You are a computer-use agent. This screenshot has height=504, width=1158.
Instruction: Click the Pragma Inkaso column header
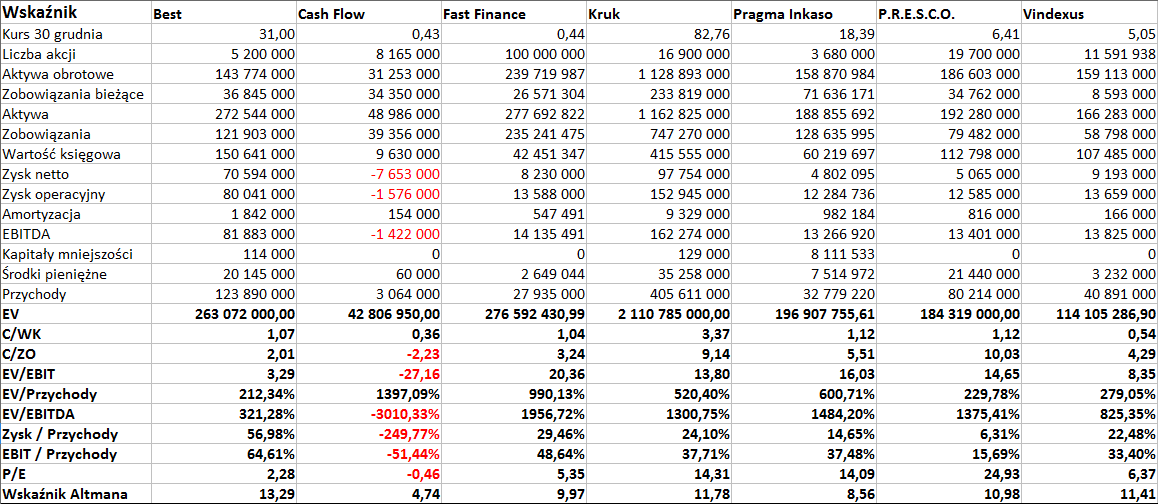(804, 13)
